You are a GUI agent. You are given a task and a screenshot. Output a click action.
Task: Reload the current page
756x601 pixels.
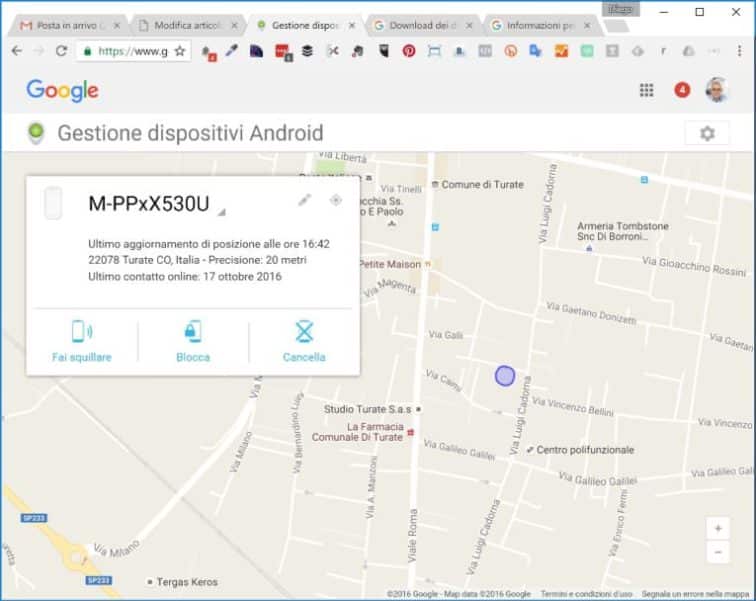pos(61,51)
